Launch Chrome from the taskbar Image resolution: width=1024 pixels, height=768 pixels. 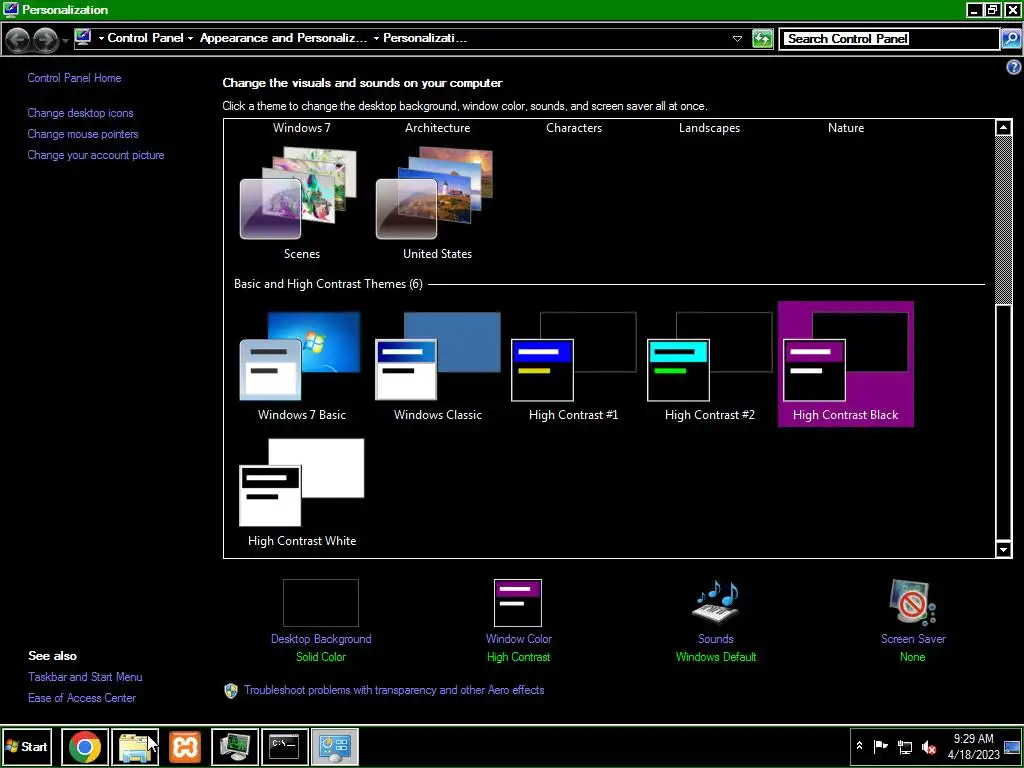click(85, 746)
